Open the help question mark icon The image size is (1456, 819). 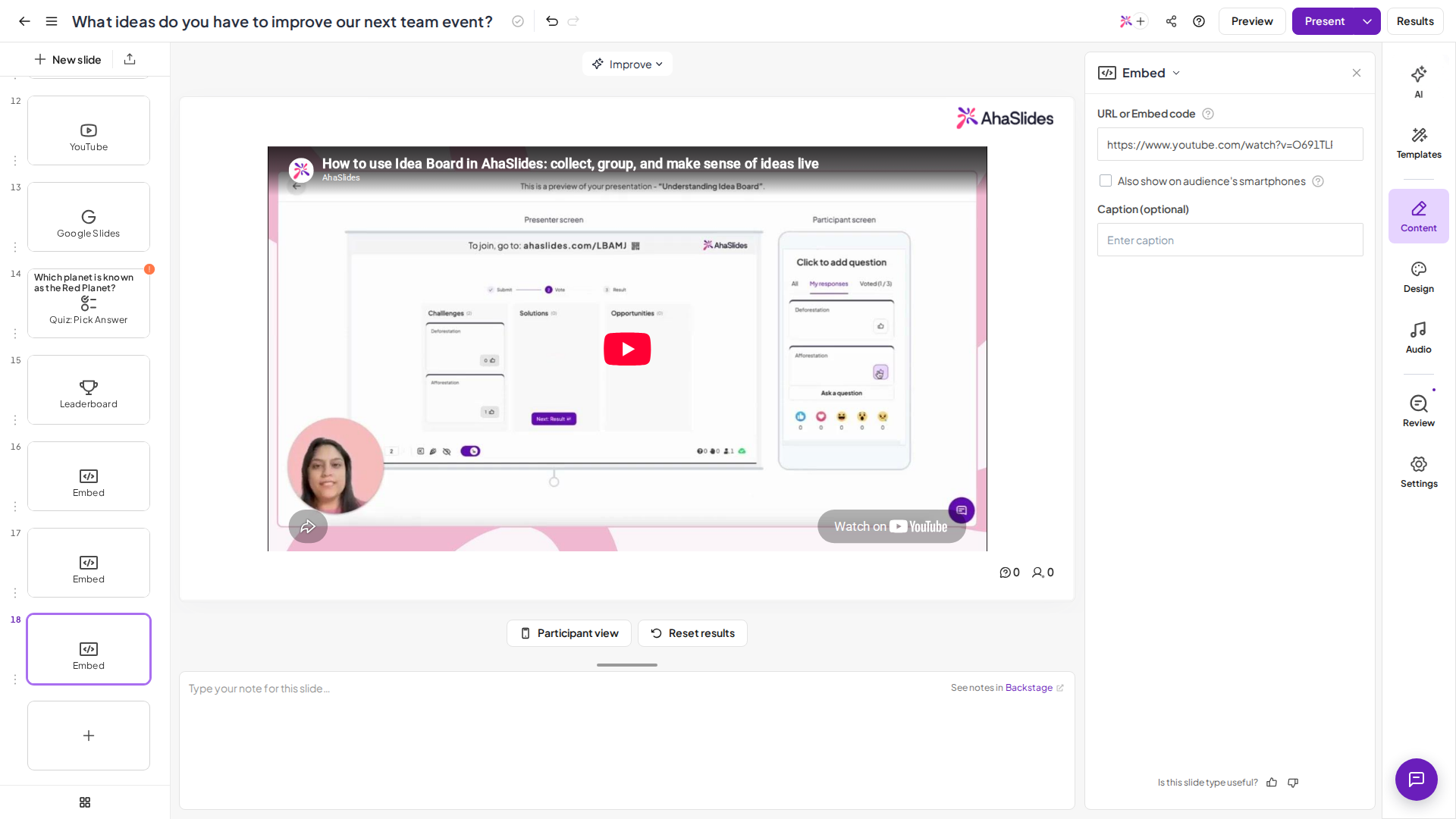pos(1199,21)
